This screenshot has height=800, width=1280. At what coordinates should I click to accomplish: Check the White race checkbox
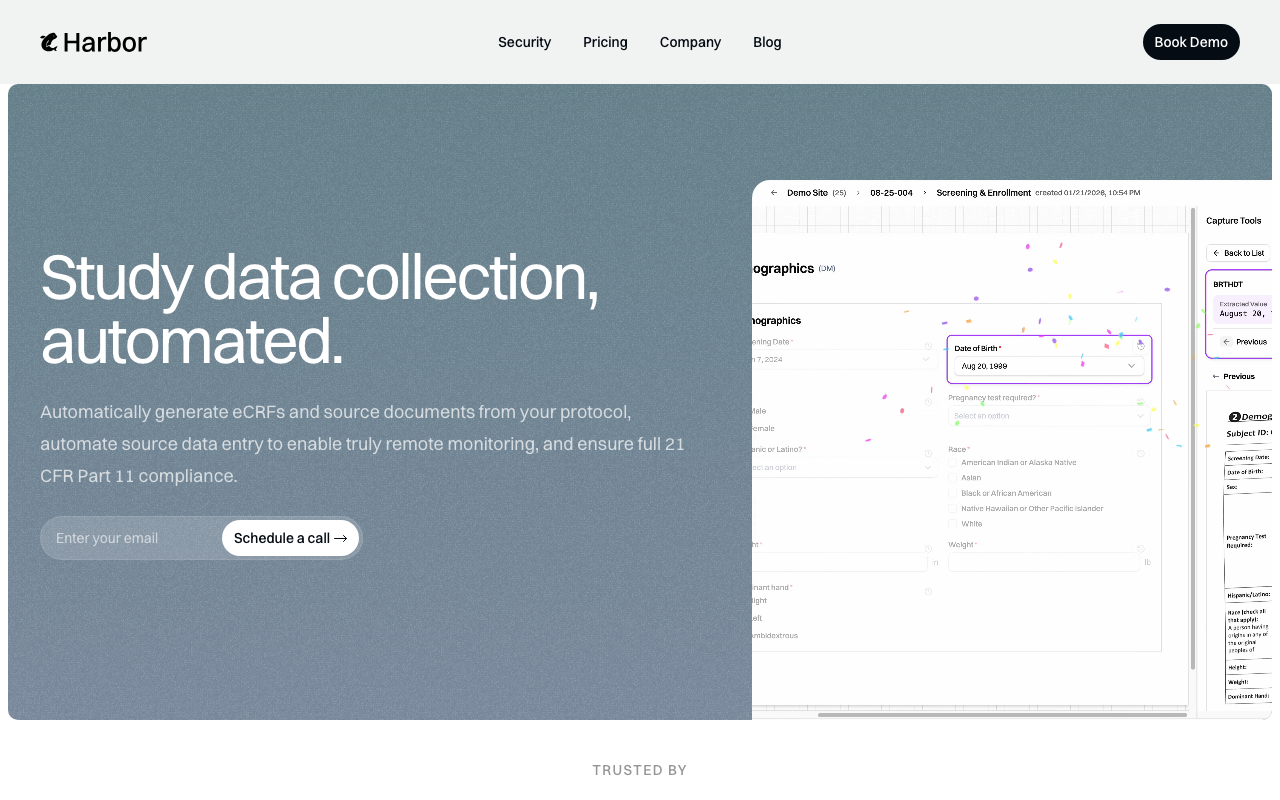(953, 523)
